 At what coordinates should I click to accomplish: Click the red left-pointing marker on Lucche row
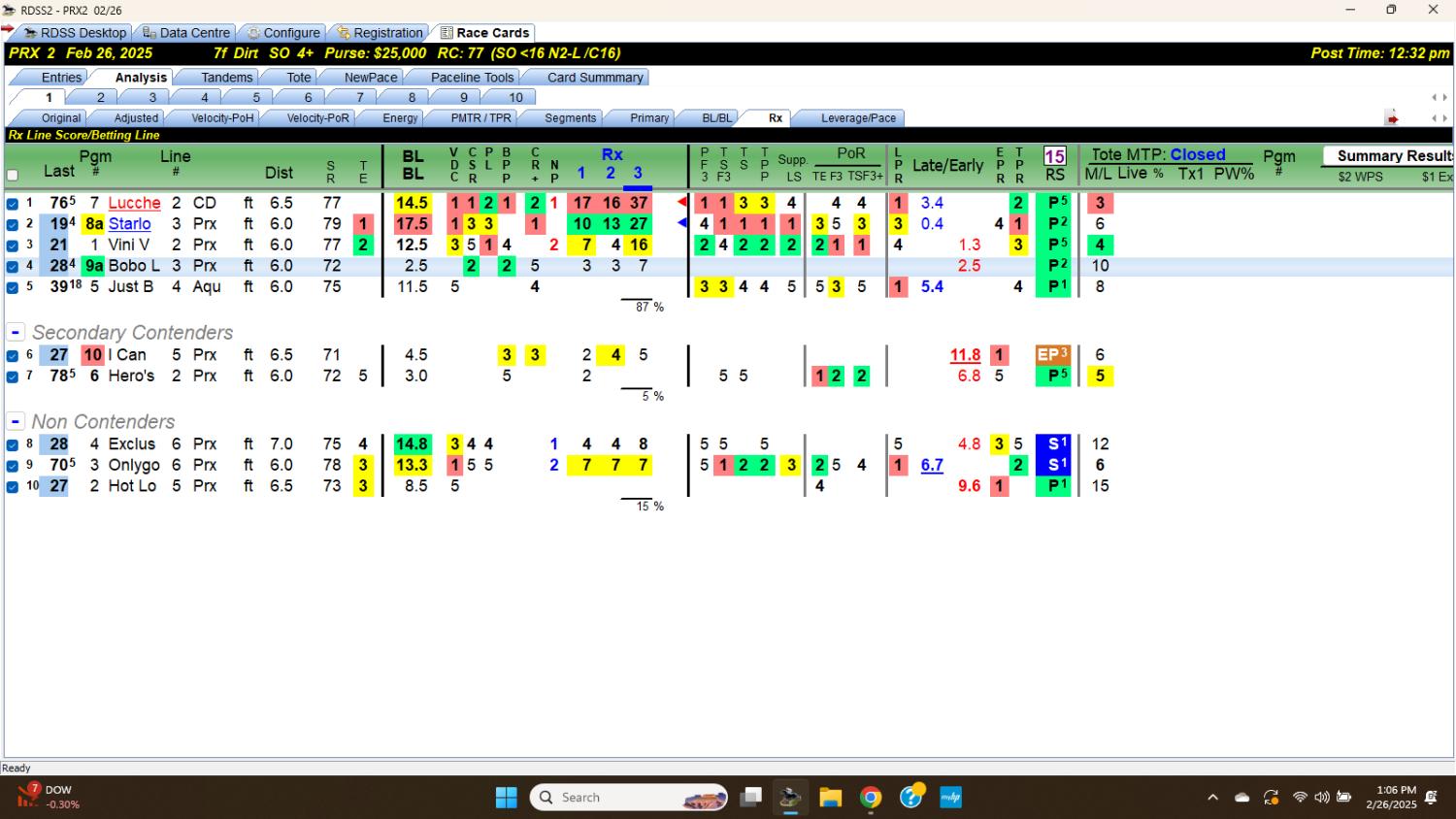point(682,202)
